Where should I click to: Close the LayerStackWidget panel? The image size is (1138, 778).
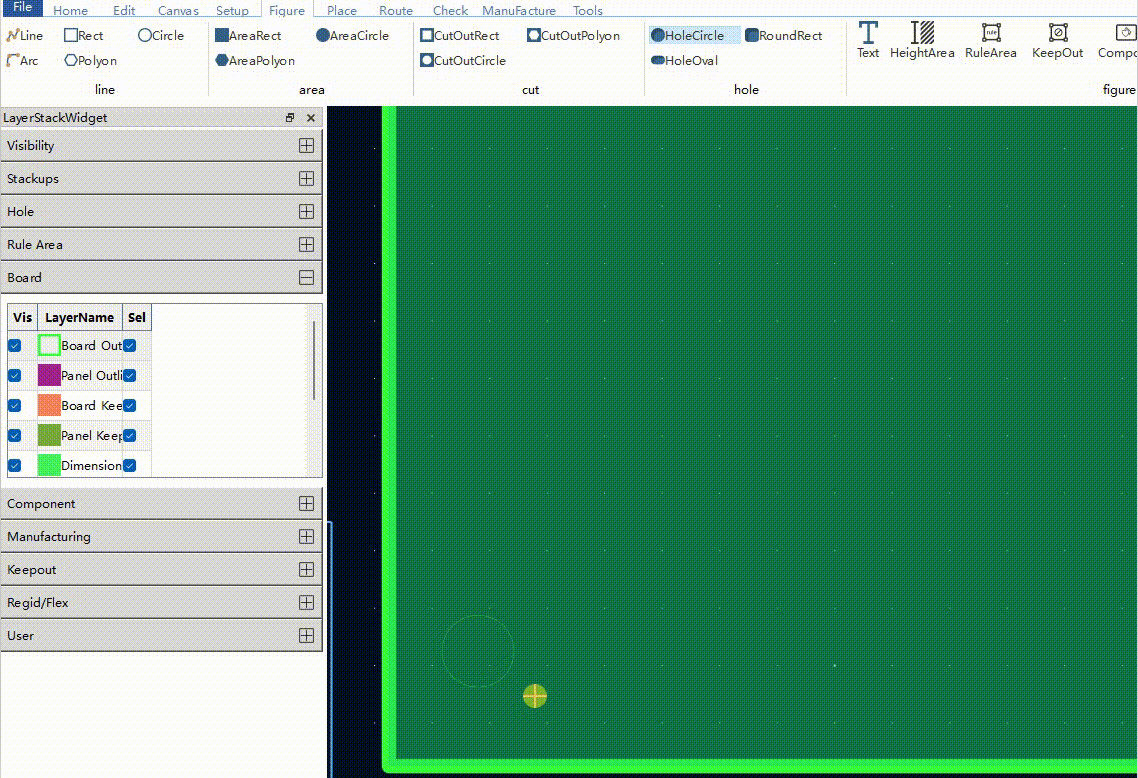tap(311, 118)
